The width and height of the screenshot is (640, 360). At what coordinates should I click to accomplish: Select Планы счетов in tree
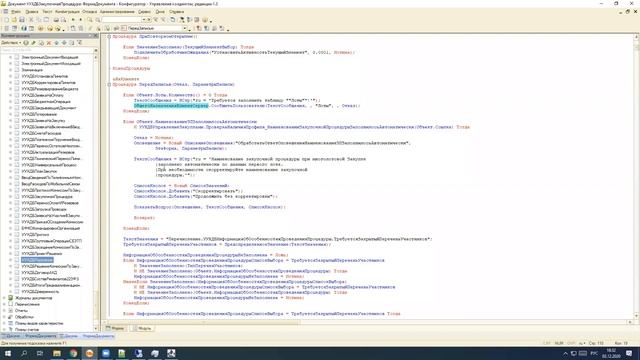click(27, 329)
